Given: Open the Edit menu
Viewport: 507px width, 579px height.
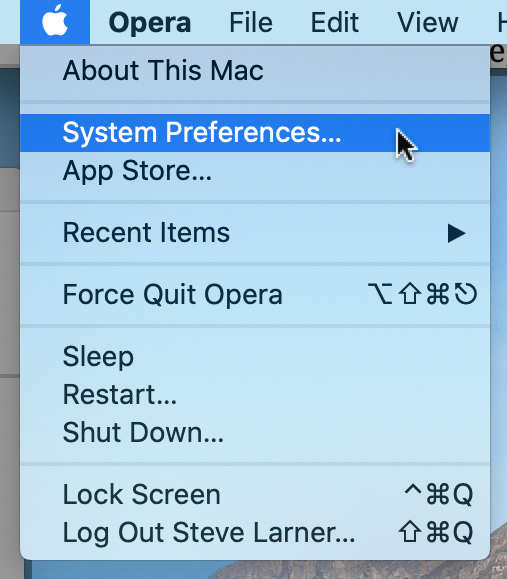Looking at the screenshot, I should 335,23.
